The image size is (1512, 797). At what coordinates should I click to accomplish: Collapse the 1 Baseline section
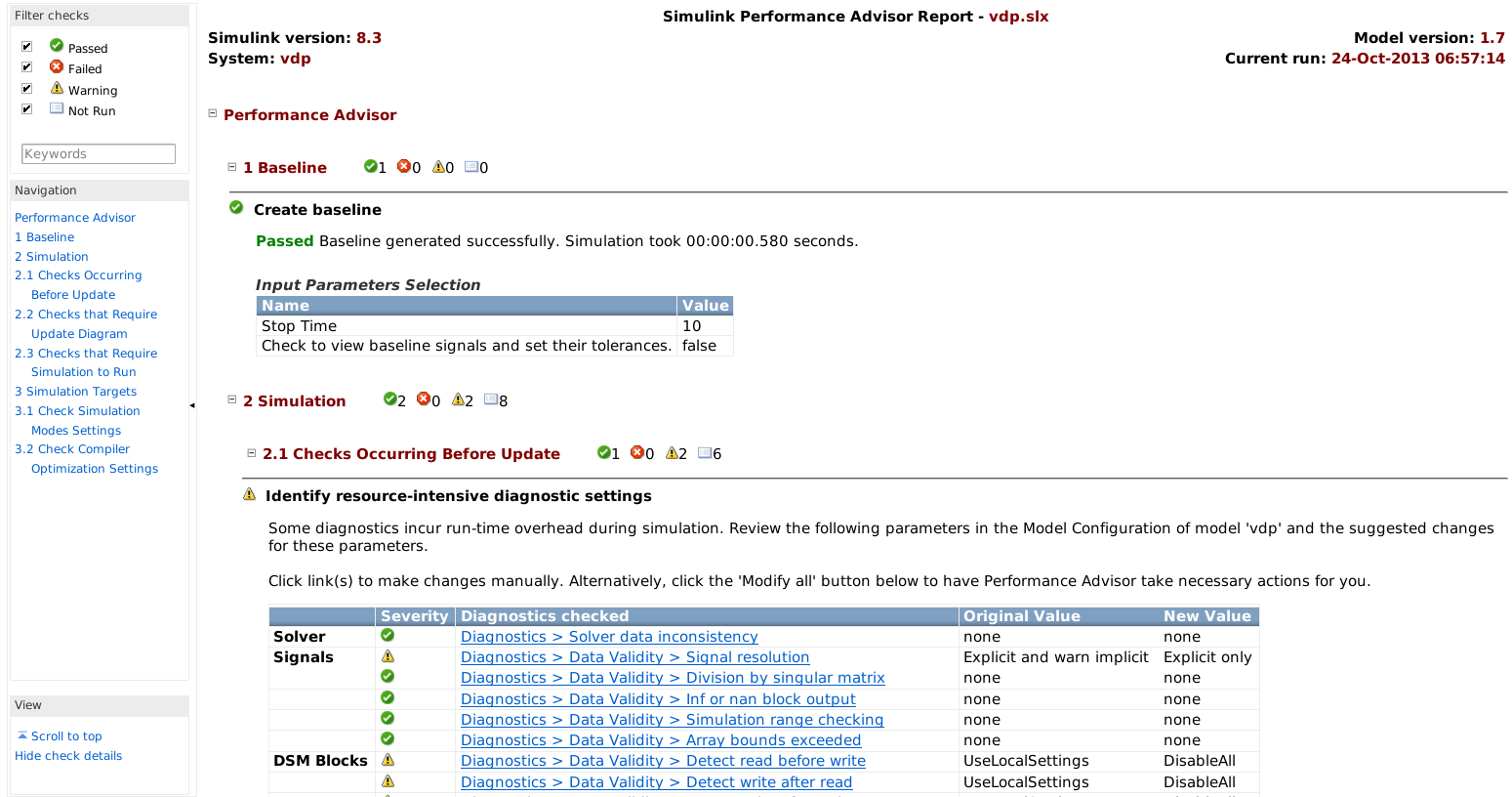coord(232,167)
